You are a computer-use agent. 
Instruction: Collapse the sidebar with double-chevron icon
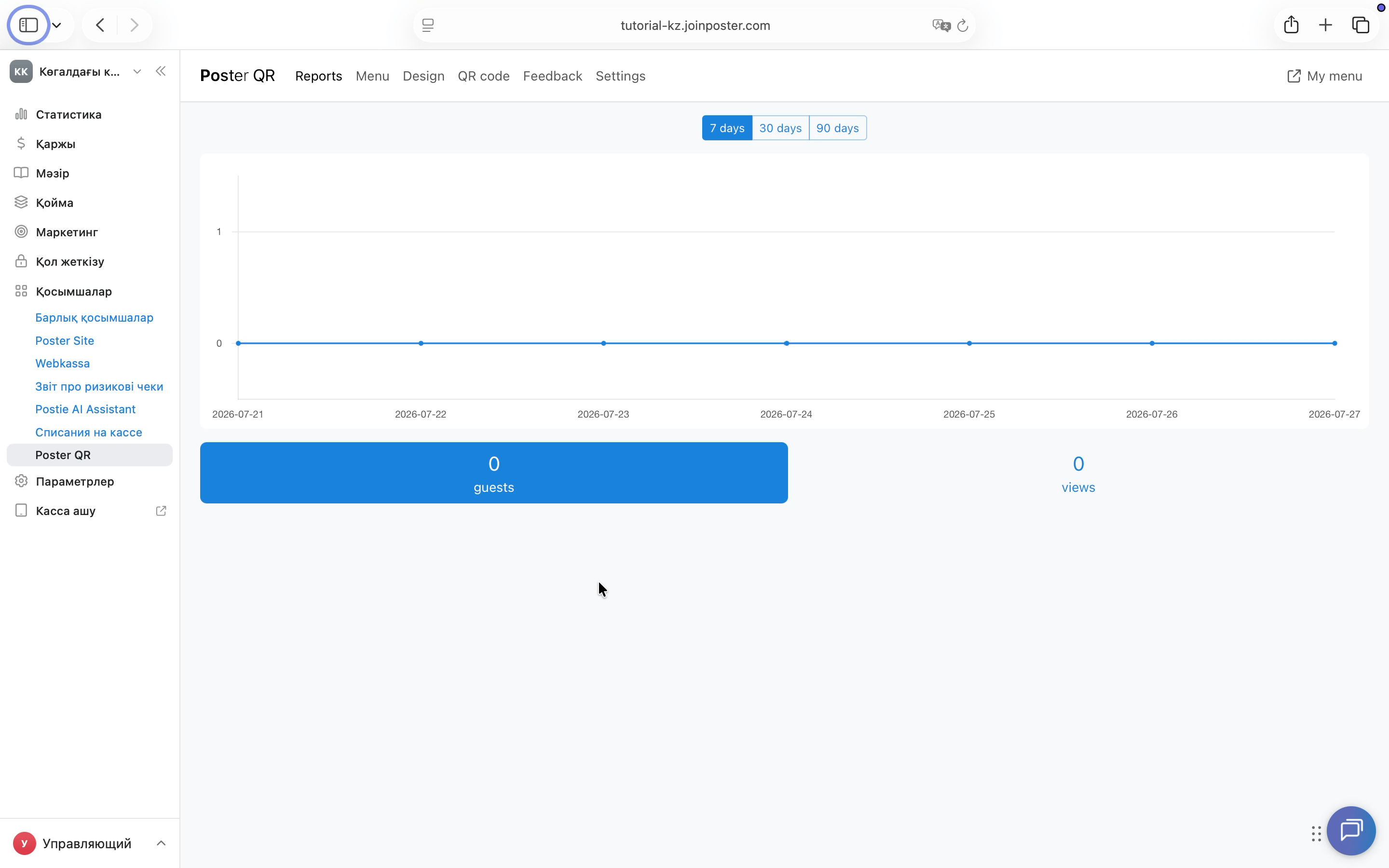(161, 71)
